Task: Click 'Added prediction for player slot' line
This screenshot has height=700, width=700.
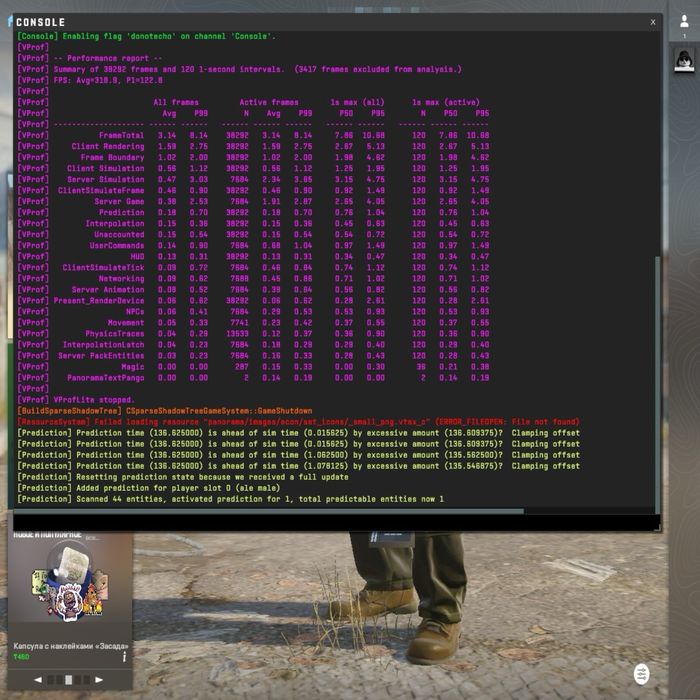Action: click(x=149, y=488)
